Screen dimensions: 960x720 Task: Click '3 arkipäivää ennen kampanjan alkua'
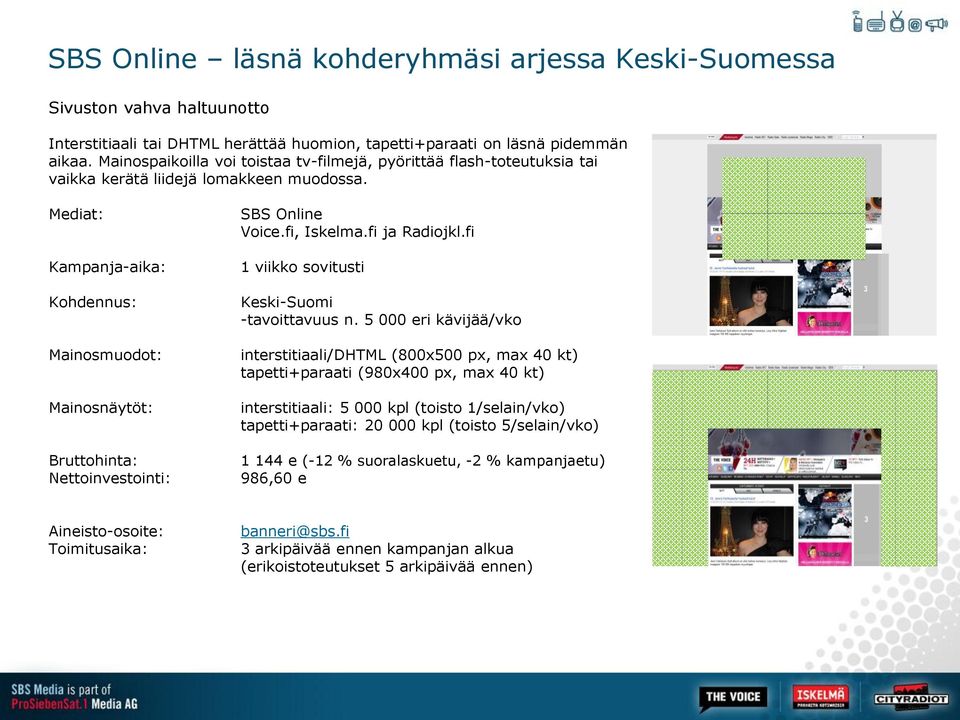click(377, 549)
